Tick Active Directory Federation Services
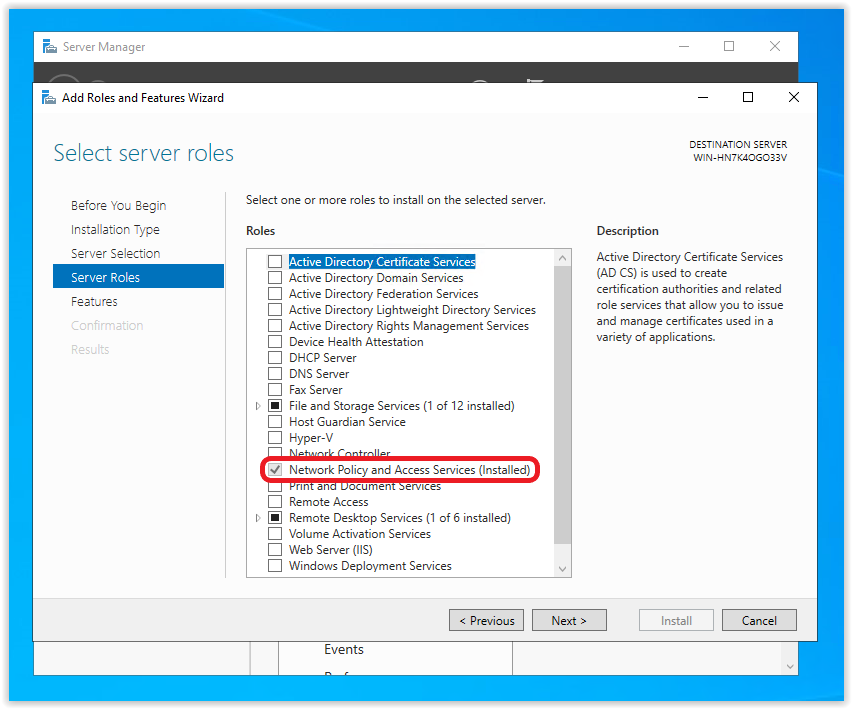 [x=275, y=294]
